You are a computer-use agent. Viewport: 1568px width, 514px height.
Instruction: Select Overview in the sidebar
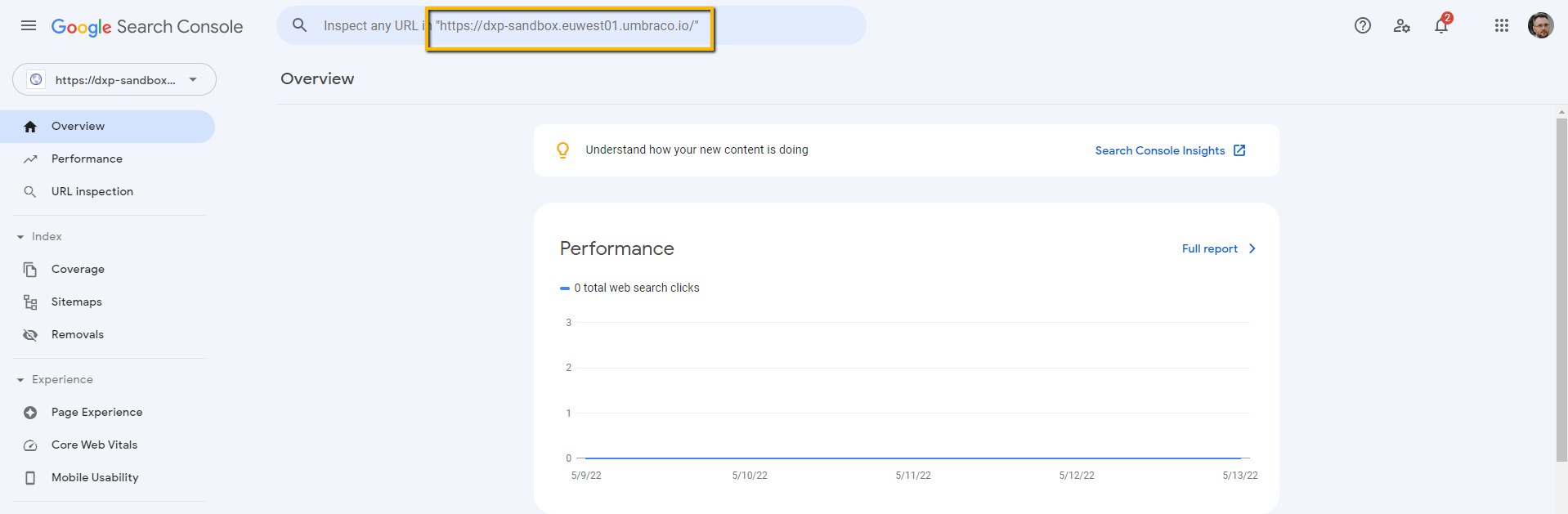coord(107,127)
